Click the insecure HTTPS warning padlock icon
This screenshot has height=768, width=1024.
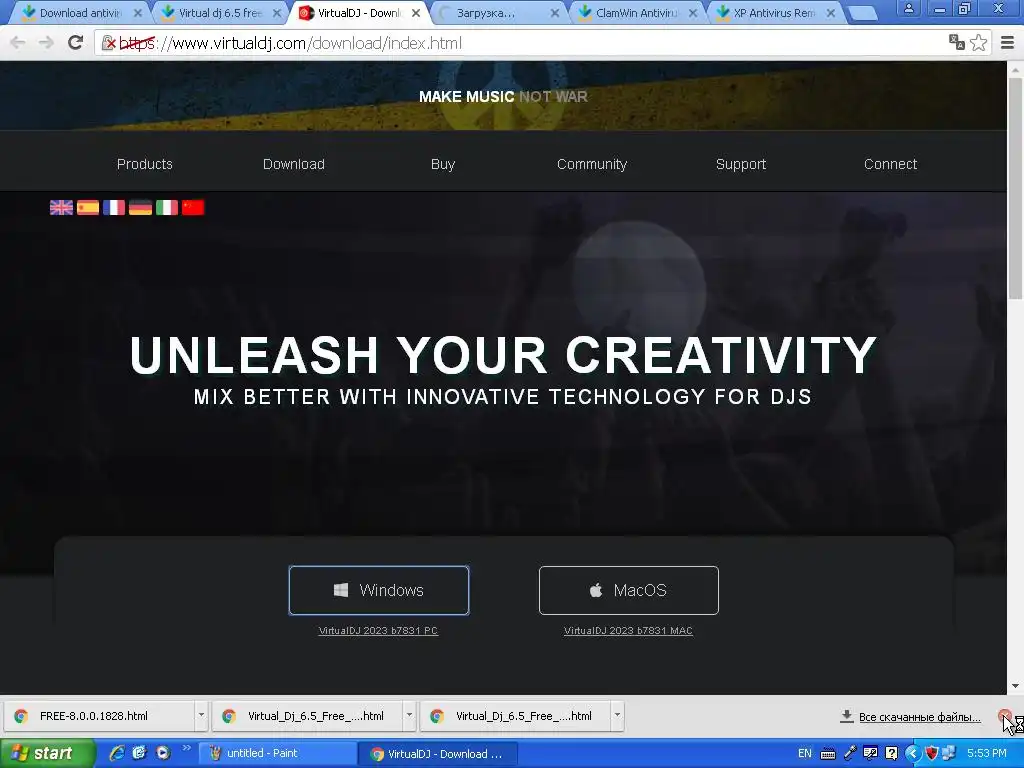coord(109,43)
